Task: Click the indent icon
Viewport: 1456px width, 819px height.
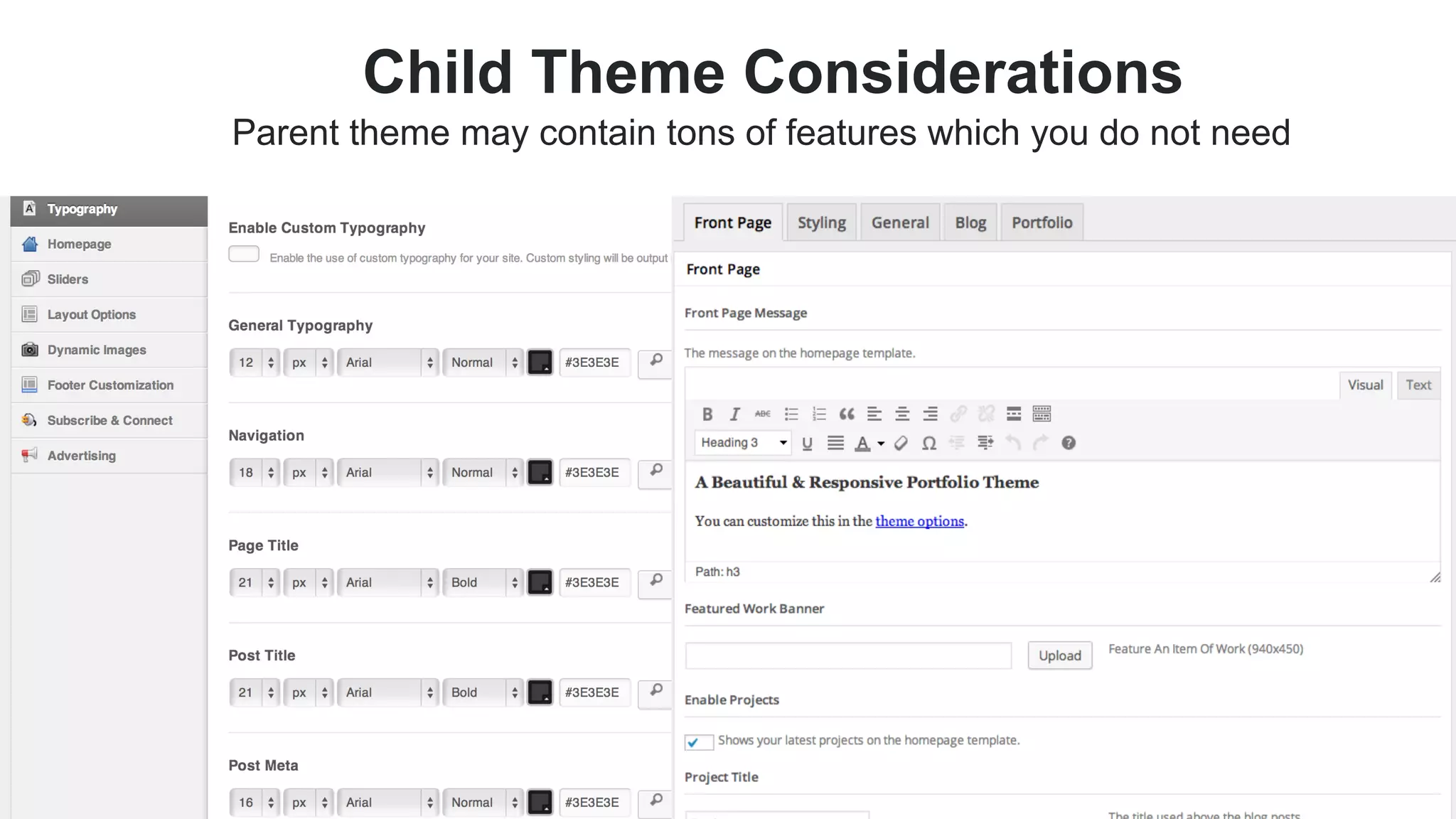Action: click(x=985, y=444)
